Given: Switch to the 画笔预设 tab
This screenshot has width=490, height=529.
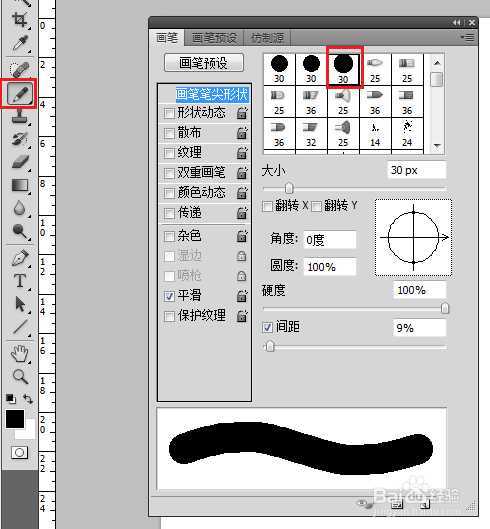Looking at the screenshot, I should [214, 38].
